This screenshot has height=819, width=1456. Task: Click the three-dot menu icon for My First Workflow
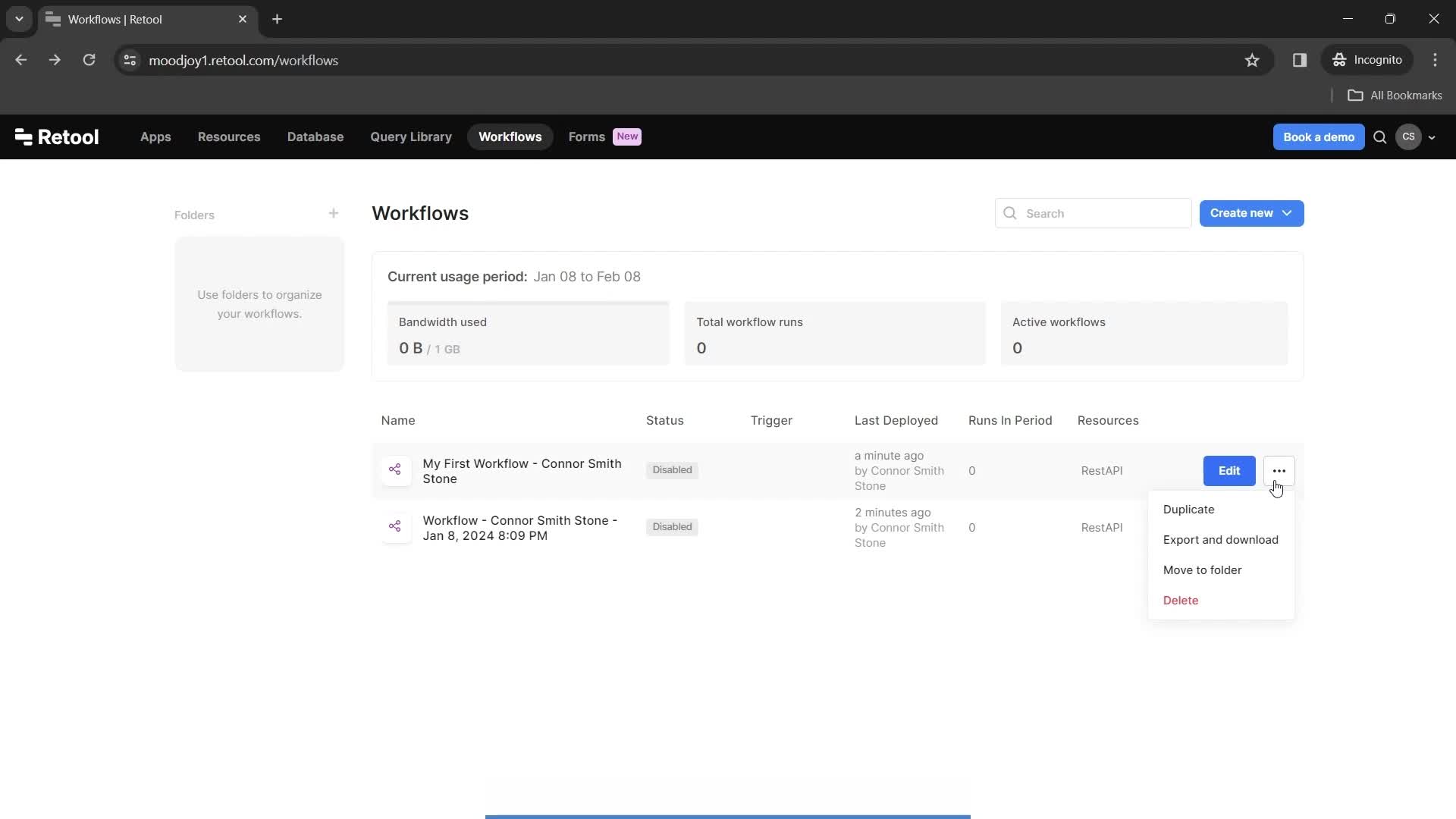[1279, 470]
